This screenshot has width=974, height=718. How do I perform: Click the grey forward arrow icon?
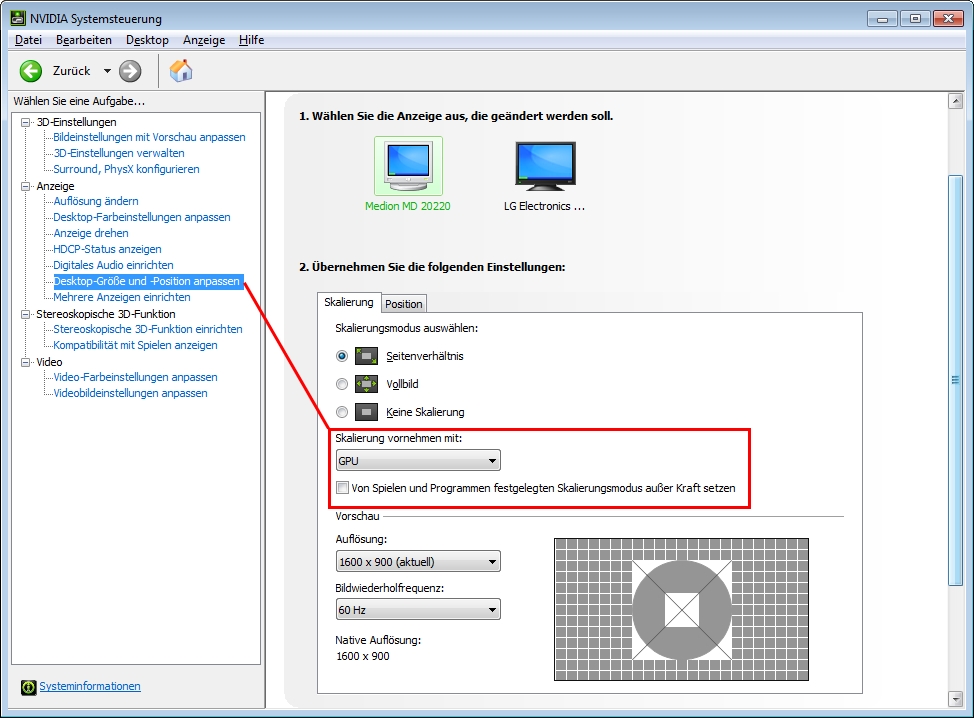[130, 71]
